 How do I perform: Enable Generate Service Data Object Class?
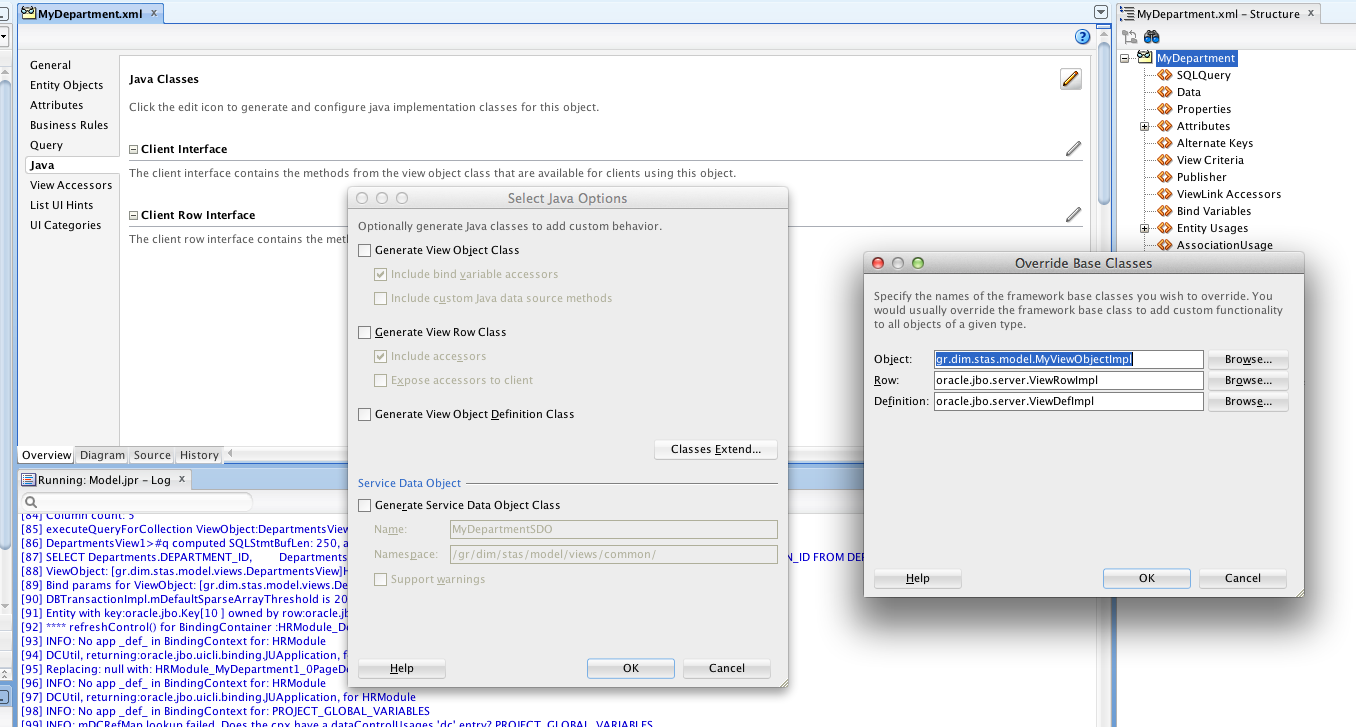click(364, 505)
